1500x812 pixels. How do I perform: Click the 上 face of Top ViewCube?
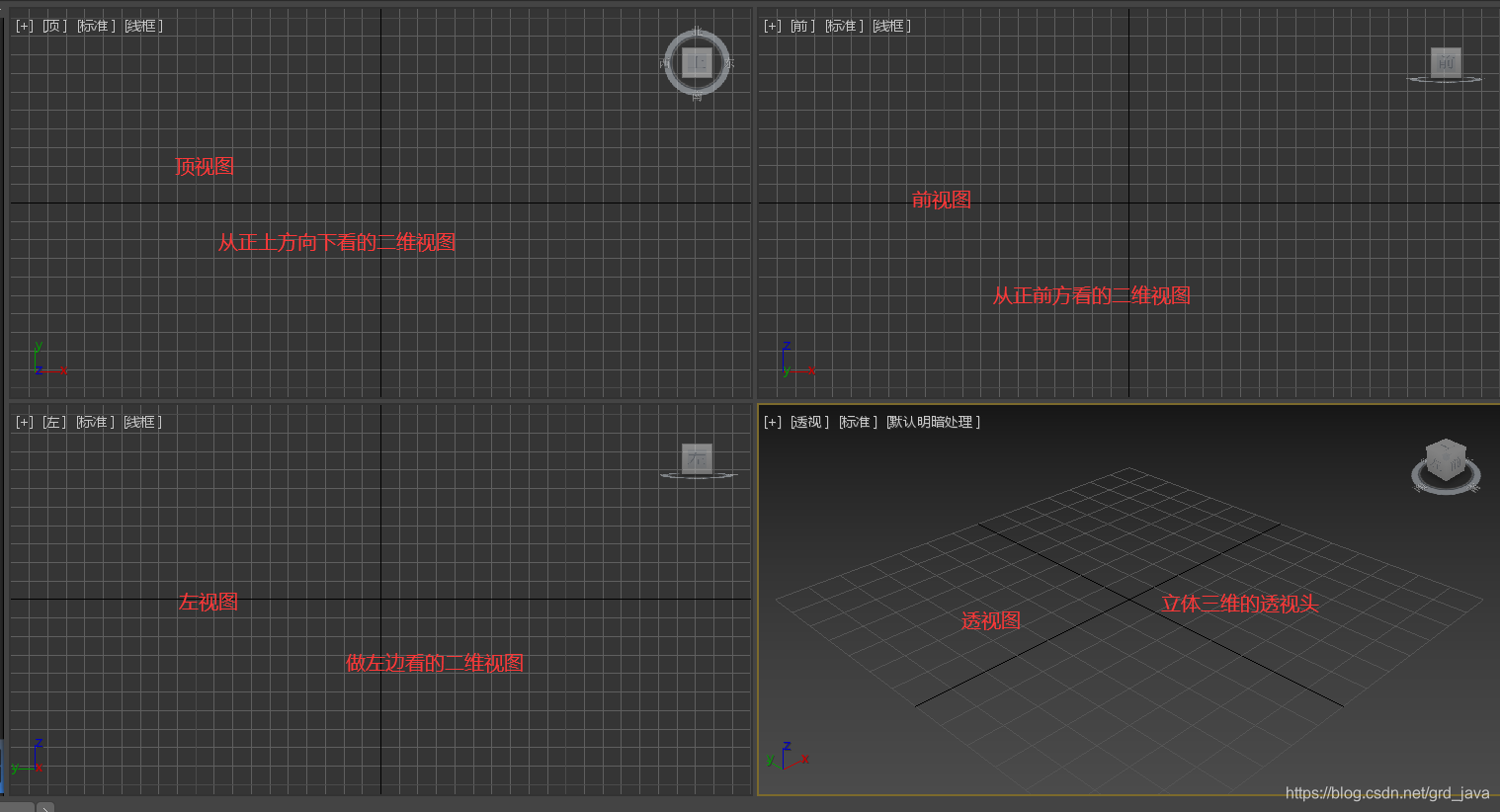(x=698, y=62)
